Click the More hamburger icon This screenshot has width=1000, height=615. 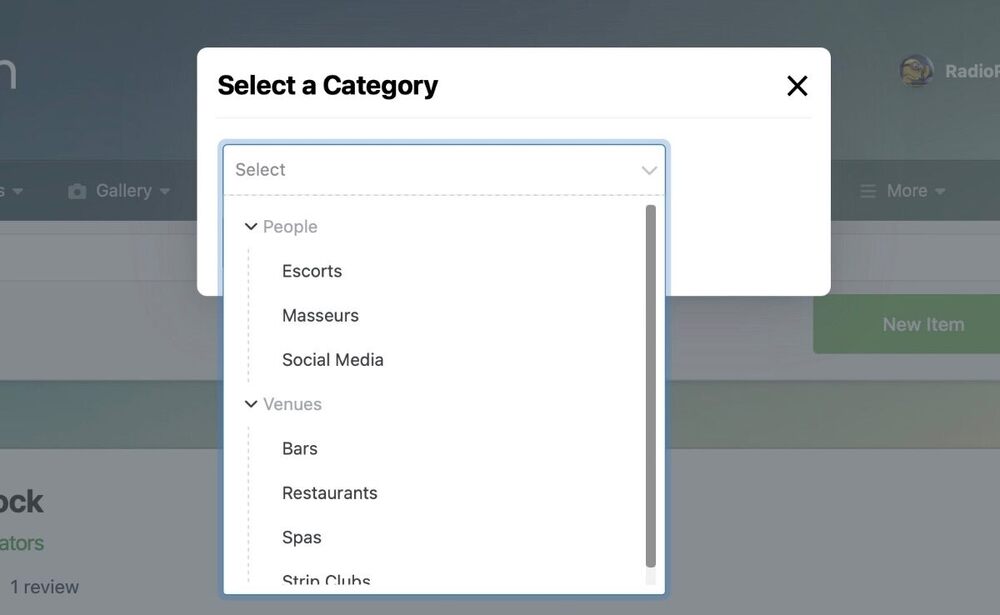868,190
